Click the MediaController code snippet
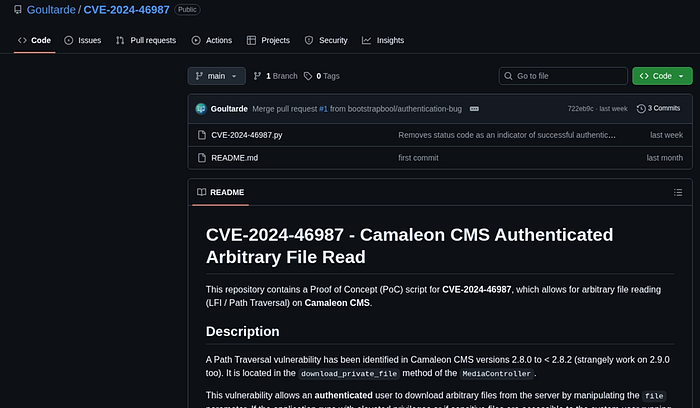This screenshot has height=408, width=700. point(496,374)
